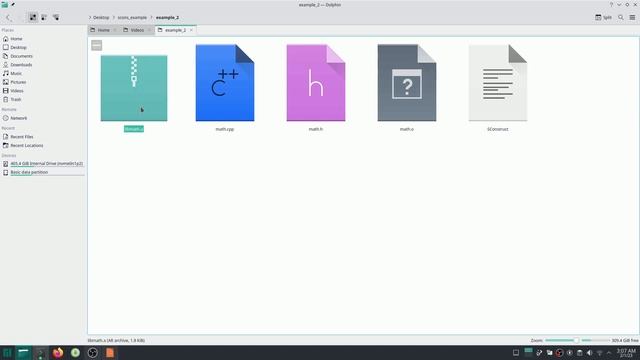Switch to Icons view mode

click(33, 18)
